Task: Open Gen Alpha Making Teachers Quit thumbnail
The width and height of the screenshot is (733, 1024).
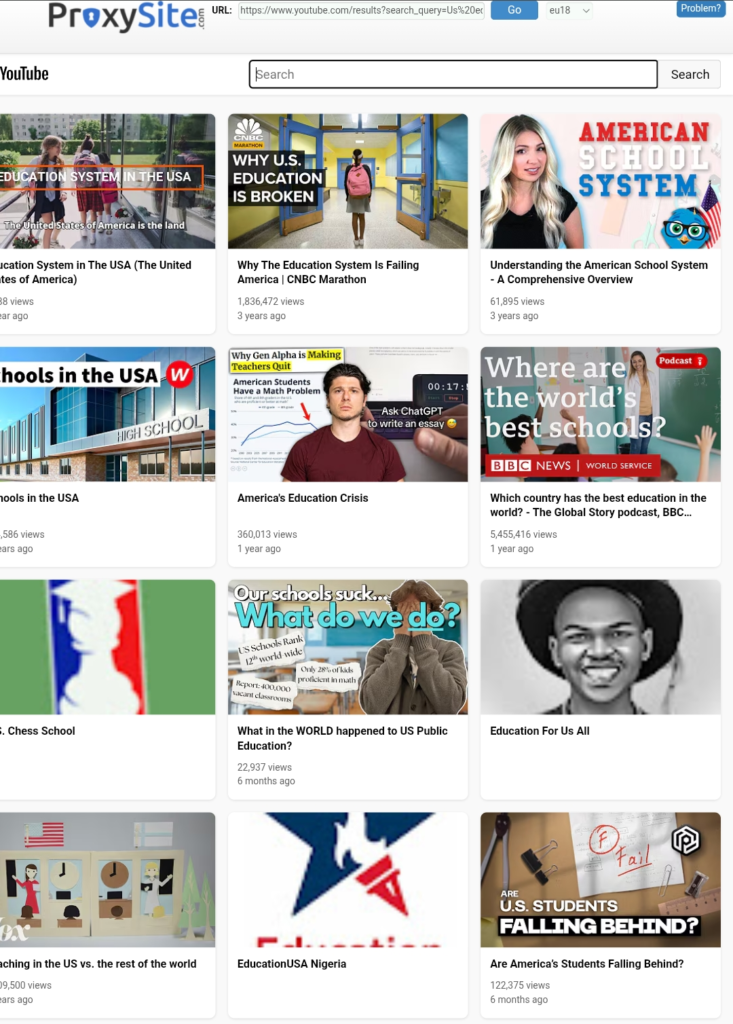Action: 348,414
